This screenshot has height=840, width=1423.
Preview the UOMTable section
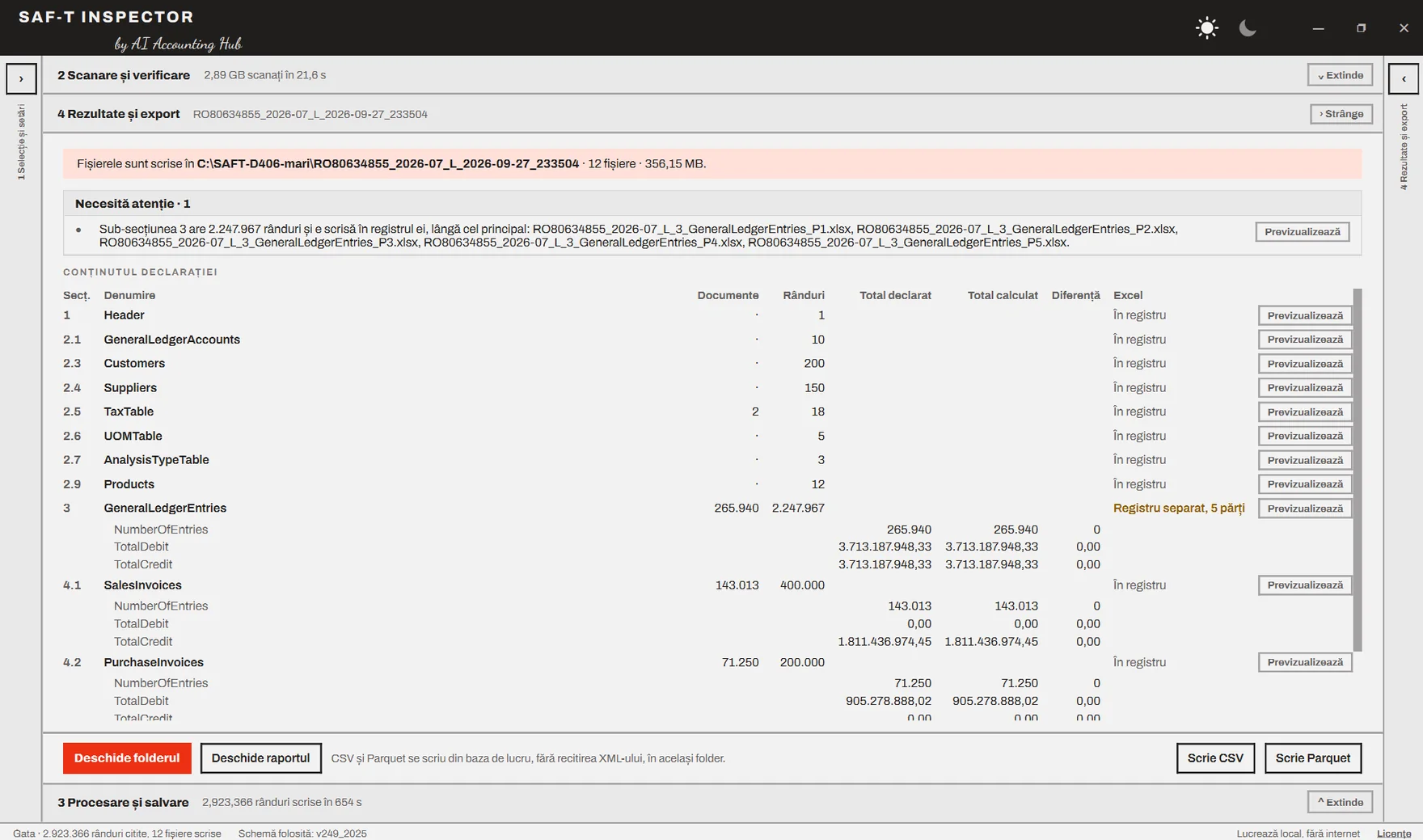pos(1305,436)
